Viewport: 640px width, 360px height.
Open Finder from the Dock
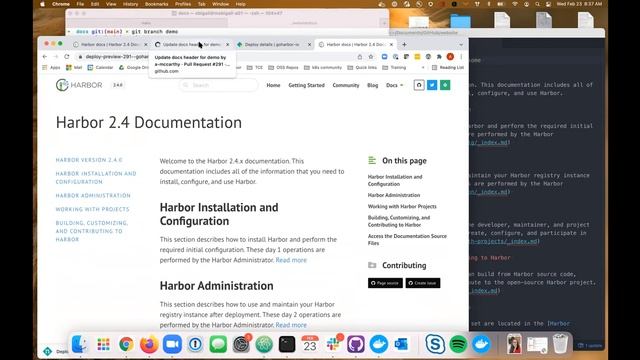[80, 344]
